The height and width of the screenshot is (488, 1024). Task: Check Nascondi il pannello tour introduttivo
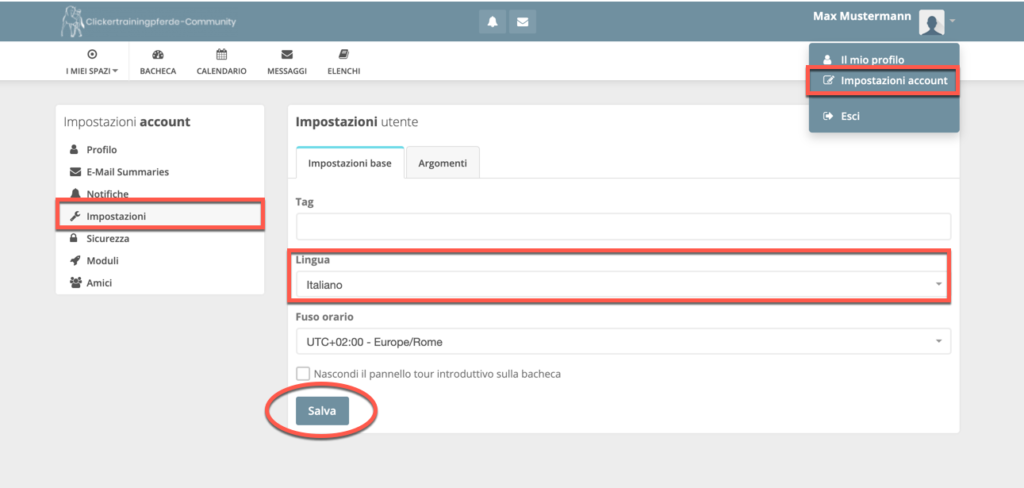303,374
